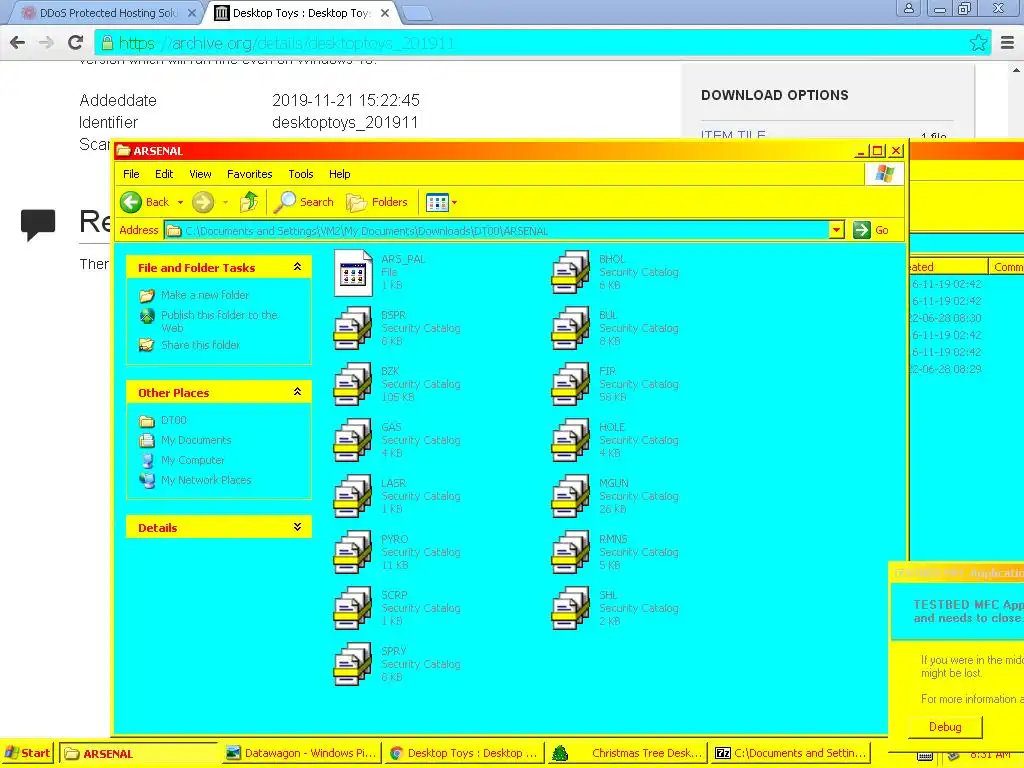The width and height of the screenshot is (1024, 768).
Task: Click Make a new folder
Action: click(x=204, y=295)
